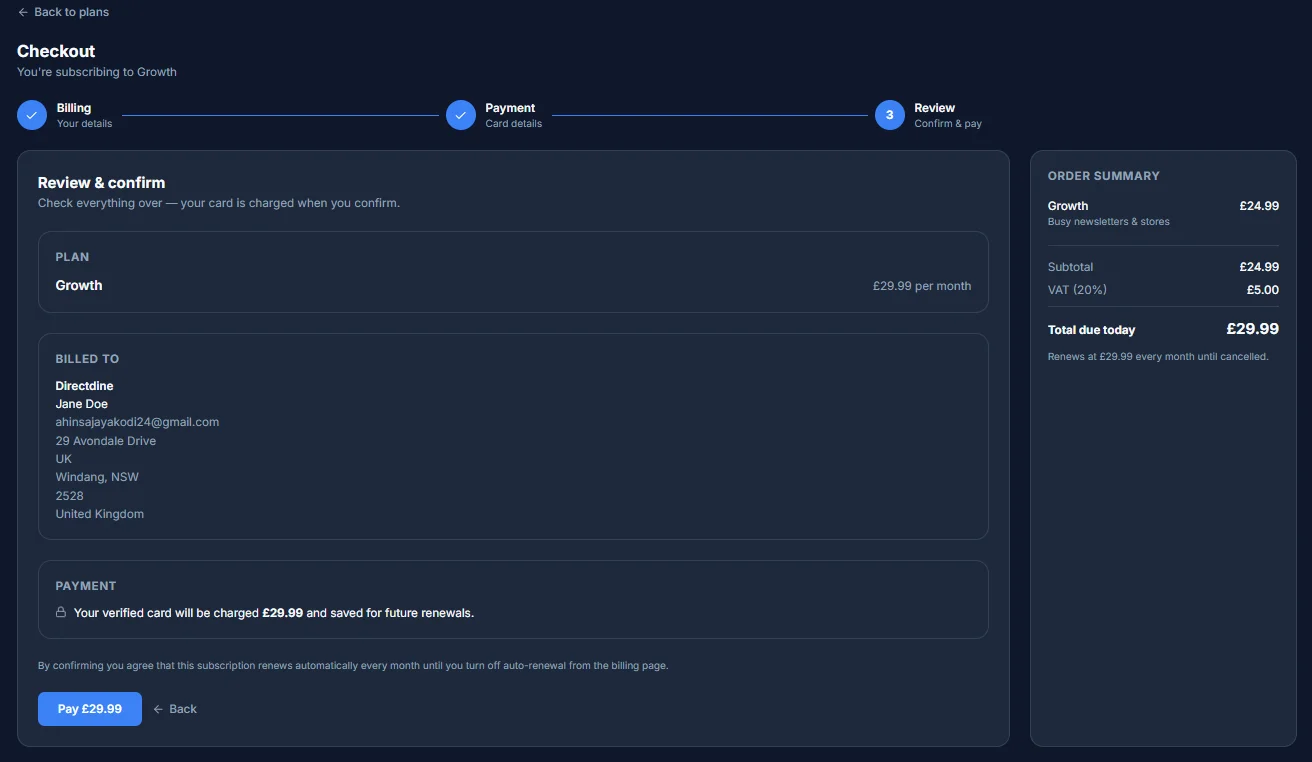
Task: Click the Subtotal £24.99 amount
Action: click(x=1259, y=267)
